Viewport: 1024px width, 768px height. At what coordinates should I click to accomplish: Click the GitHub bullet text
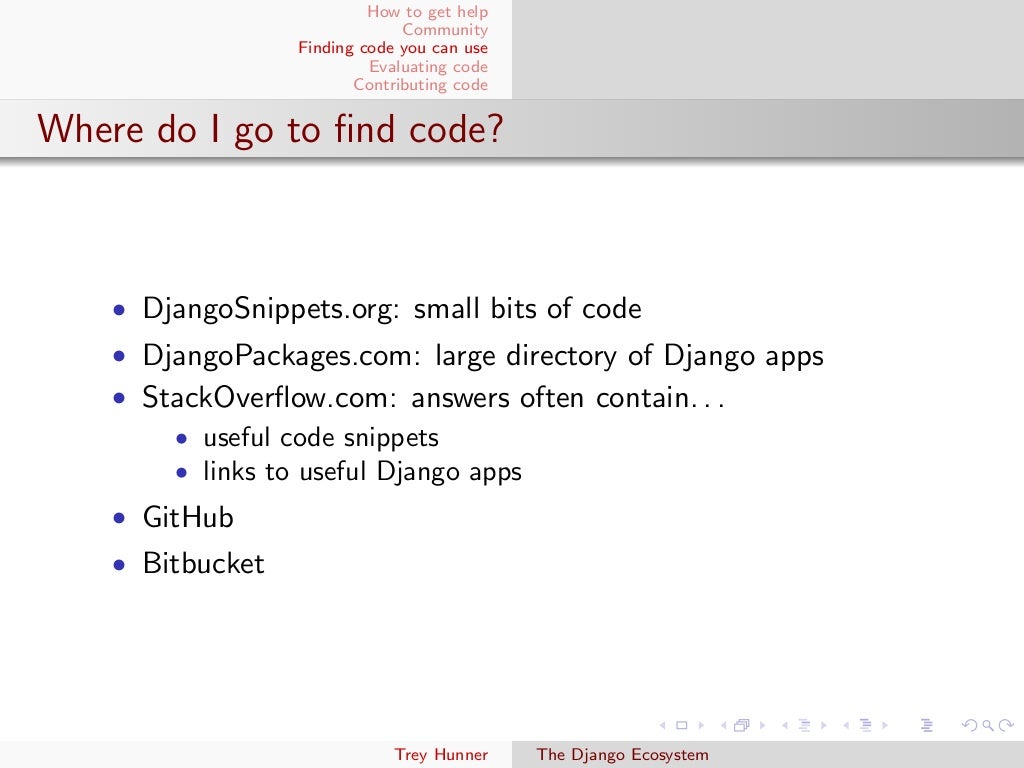[x=188, y=517]
